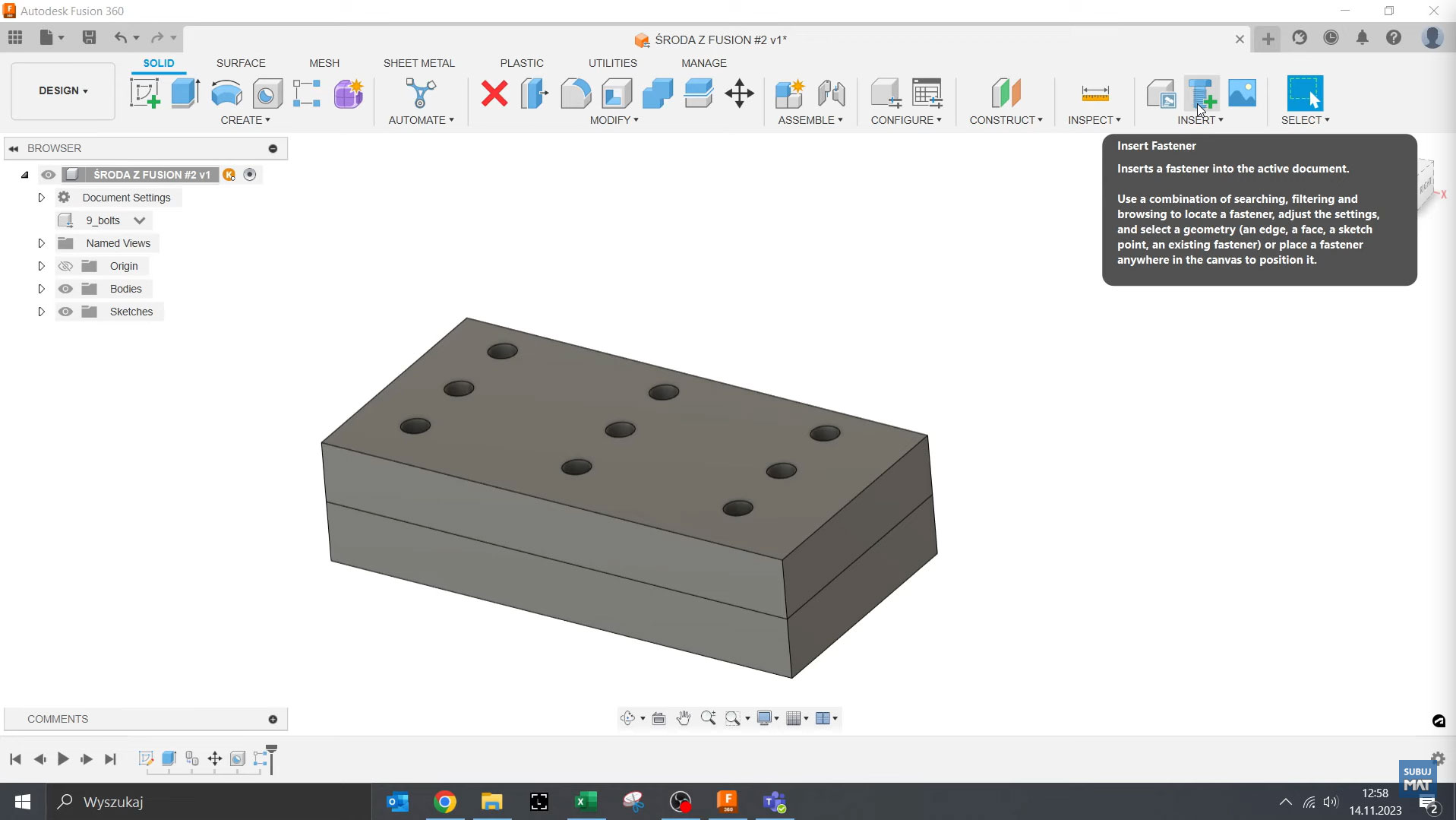Expand the Document Settings tree item
Screen dimensions: 1456x820
point(41,197)
